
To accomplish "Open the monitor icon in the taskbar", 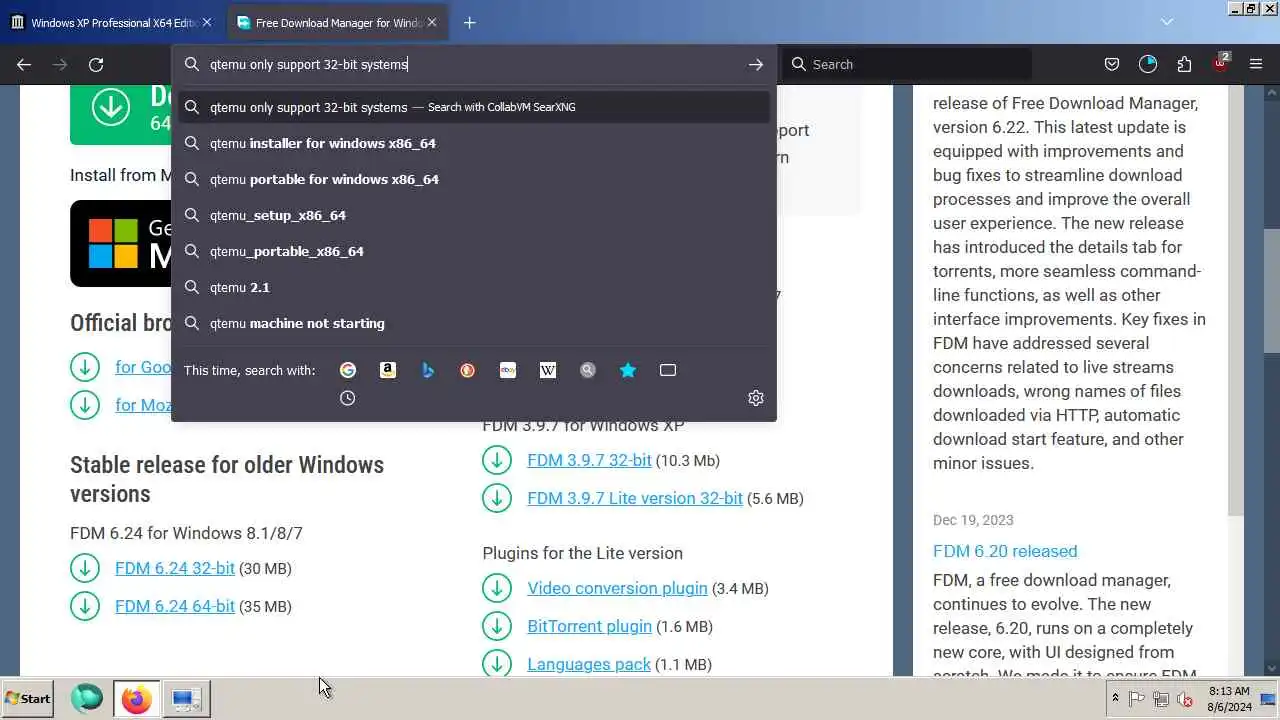I will [x=186, y=699].
